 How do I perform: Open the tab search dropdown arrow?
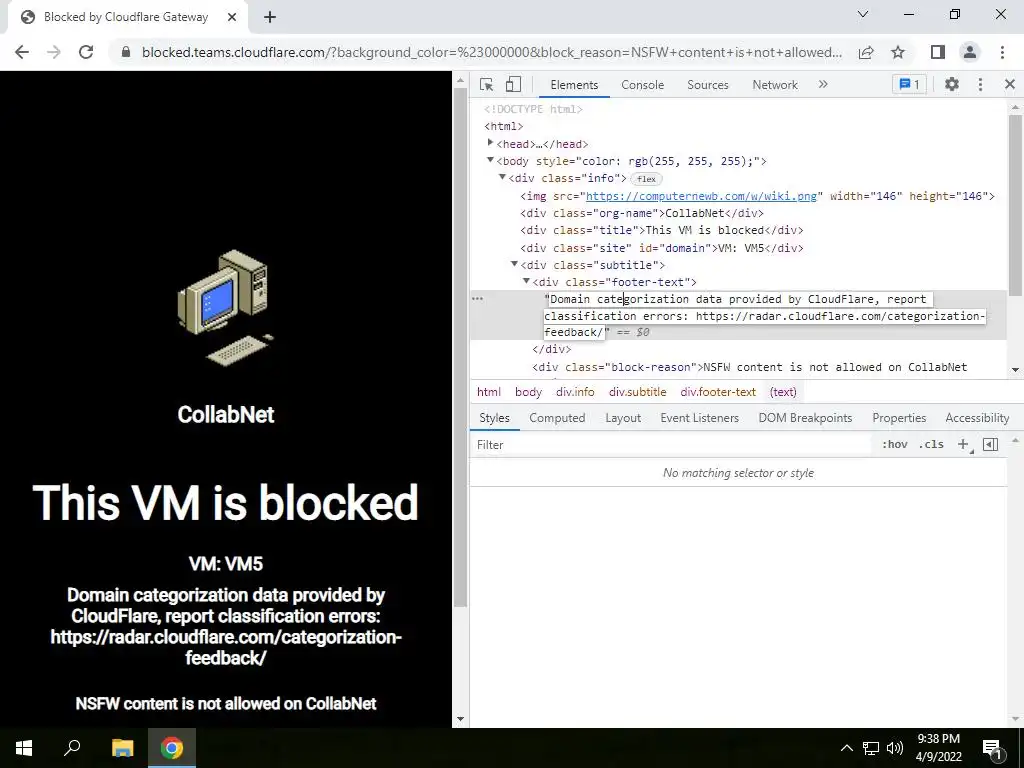863,14
